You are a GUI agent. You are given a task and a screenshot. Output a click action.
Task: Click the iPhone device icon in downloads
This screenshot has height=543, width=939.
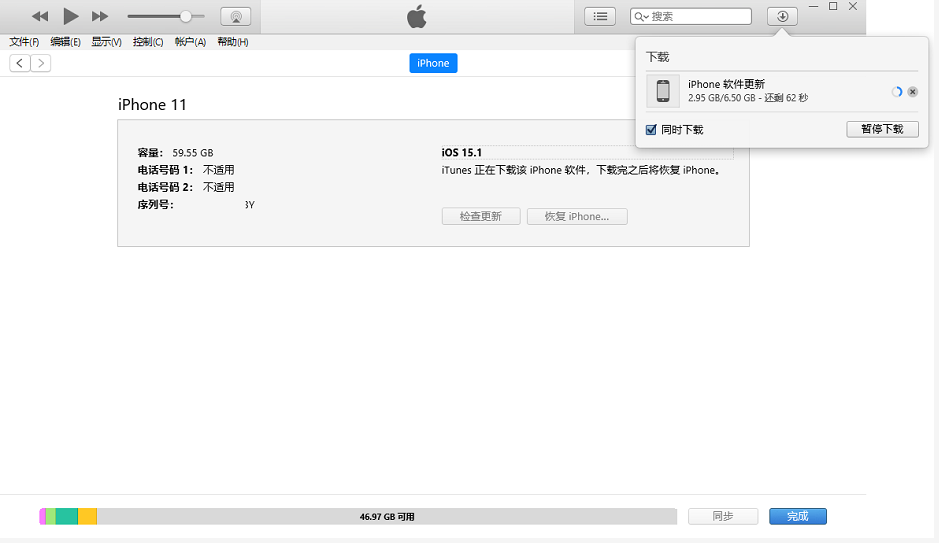pos(662,91)
